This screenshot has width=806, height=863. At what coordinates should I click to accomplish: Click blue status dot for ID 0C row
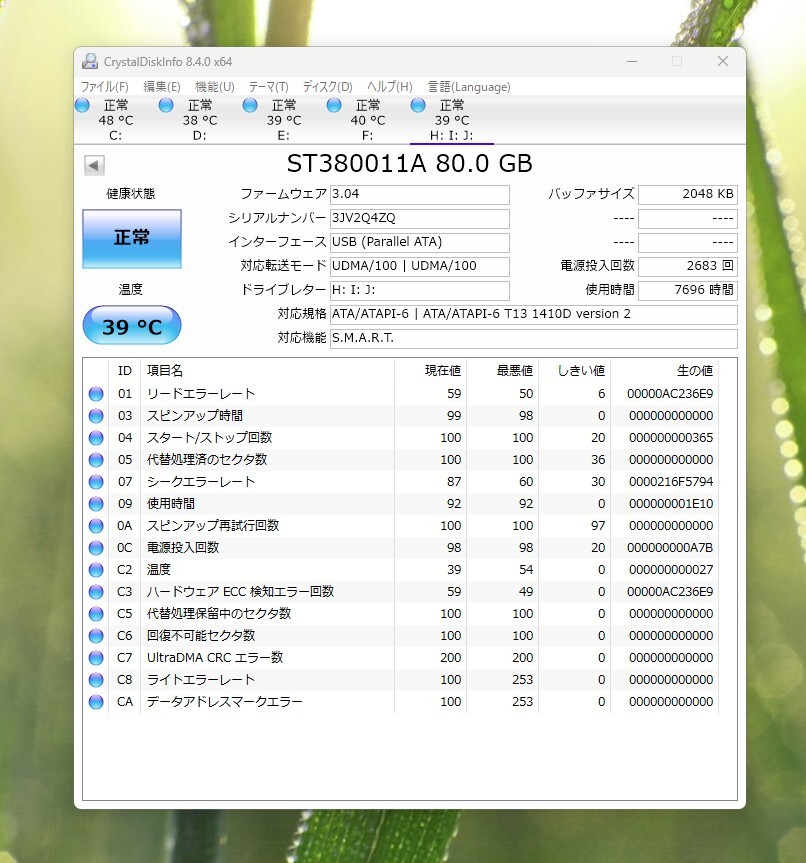tap(96, 548)
